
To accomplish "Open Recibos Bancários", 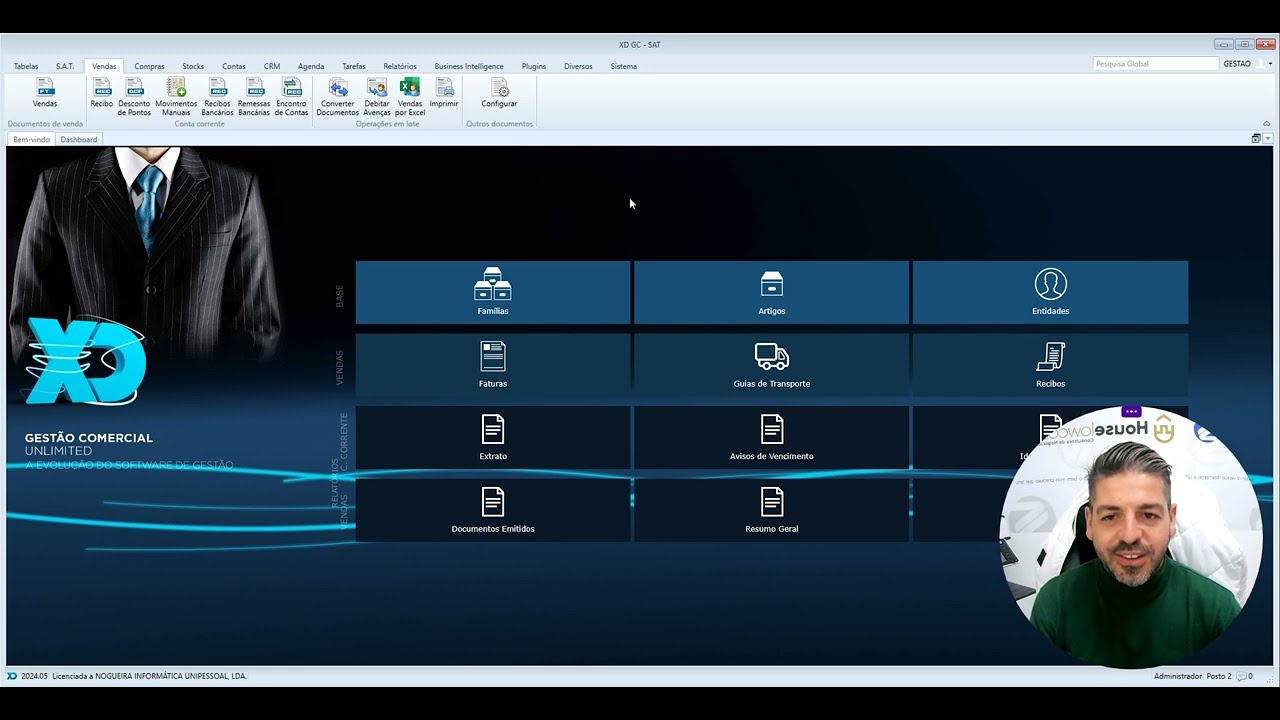I will point(217,97).
